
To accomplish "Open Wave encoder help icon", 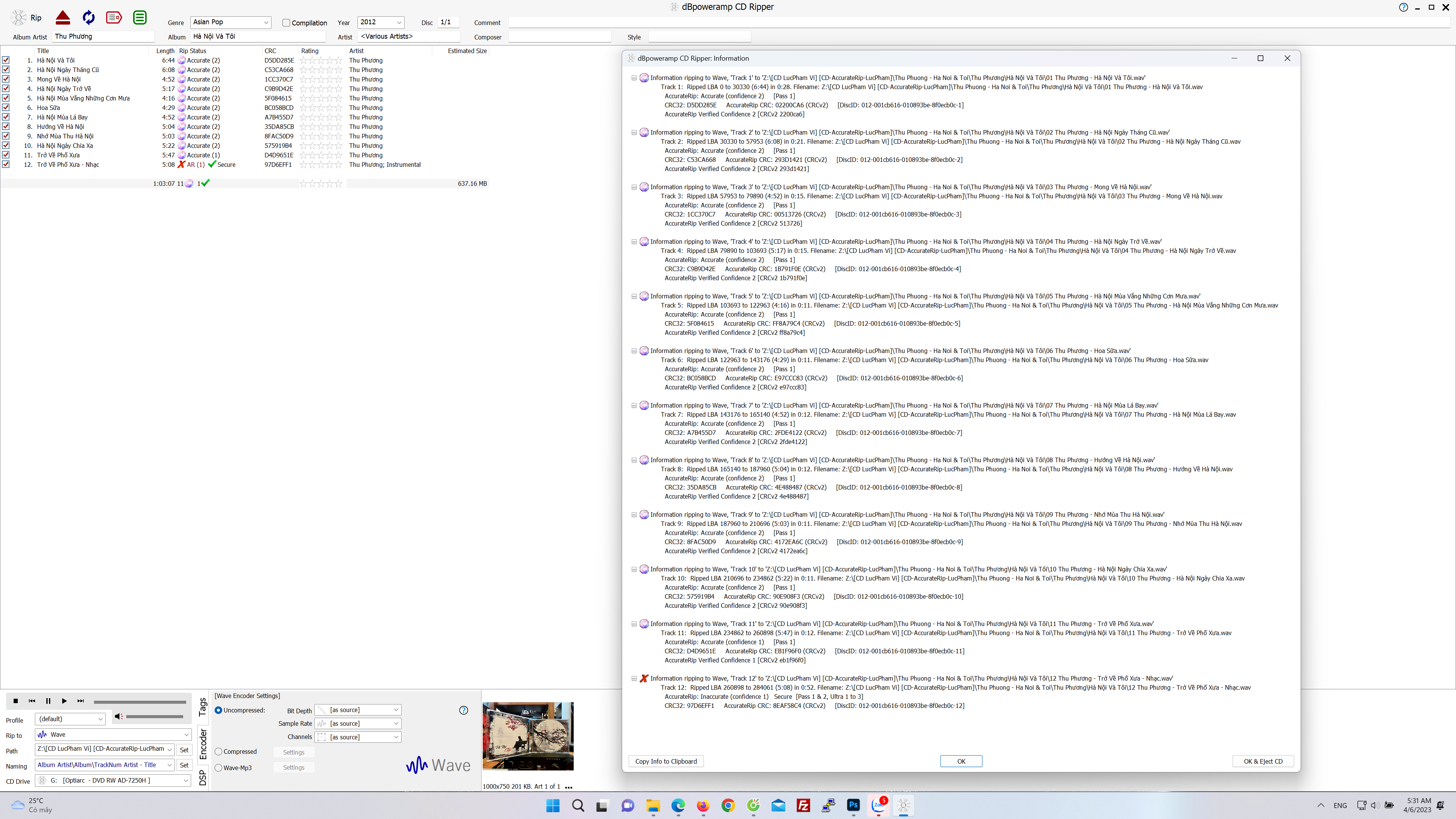I will click(463, 711).
